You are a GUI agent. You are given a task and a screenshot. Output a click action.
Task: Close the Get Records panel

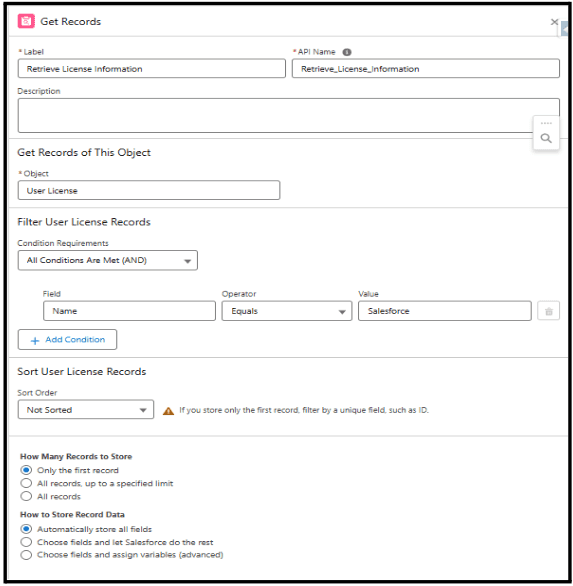pyautogui.click(x=554, y=22)
